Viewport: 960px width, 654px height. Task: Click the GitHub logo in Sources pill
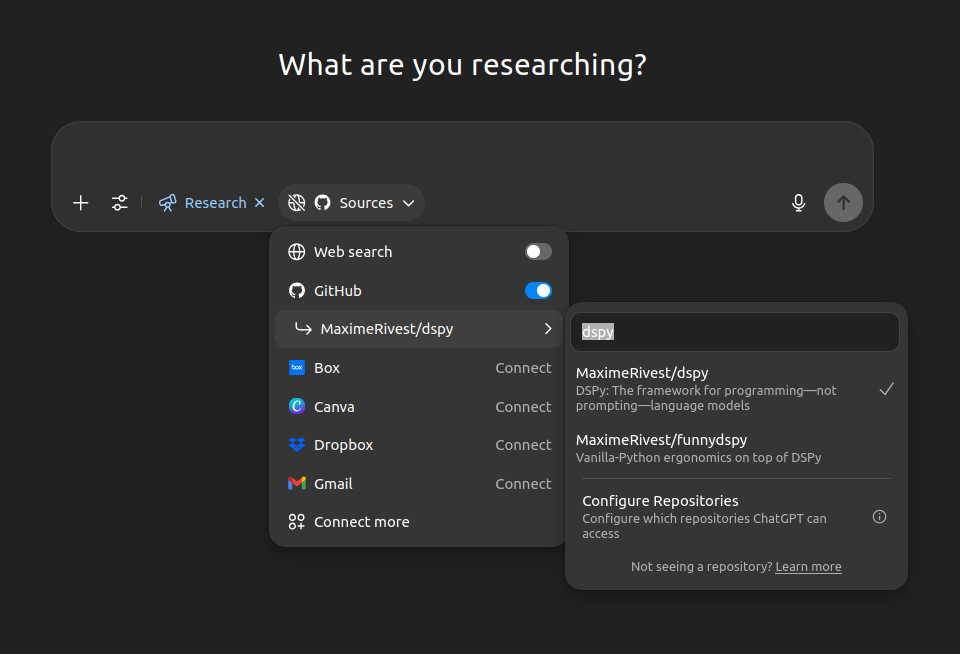(323, 203)
